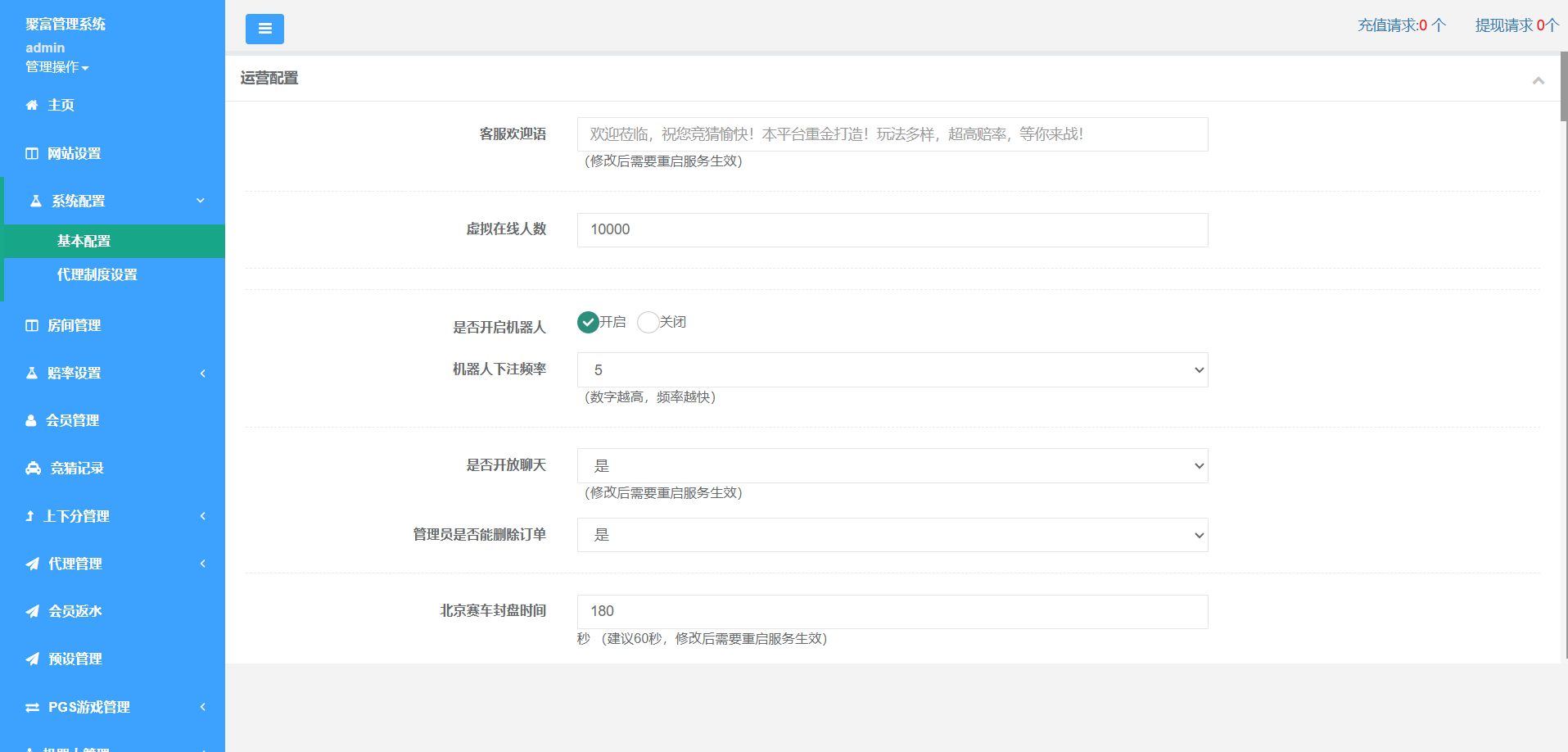Image resolution: width=1568 pixels, height=752 pixels.
Task: Open the 管理操作 admin dropdown
Action: (x=57, y=67)
